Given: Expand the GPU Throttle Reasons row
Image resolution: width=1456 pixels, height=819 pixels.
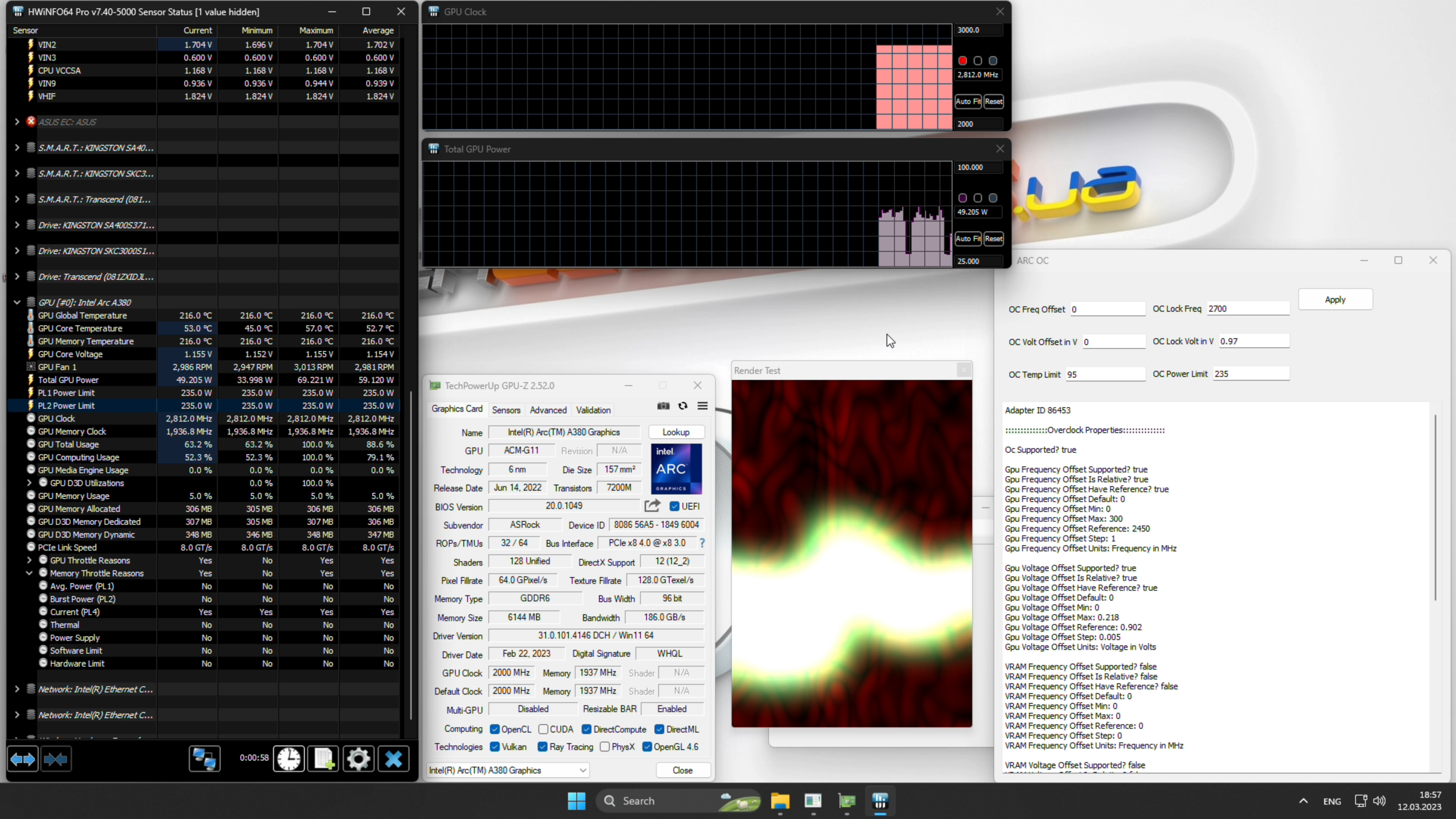Looking at the screenshot, I should tap(30, 560).
